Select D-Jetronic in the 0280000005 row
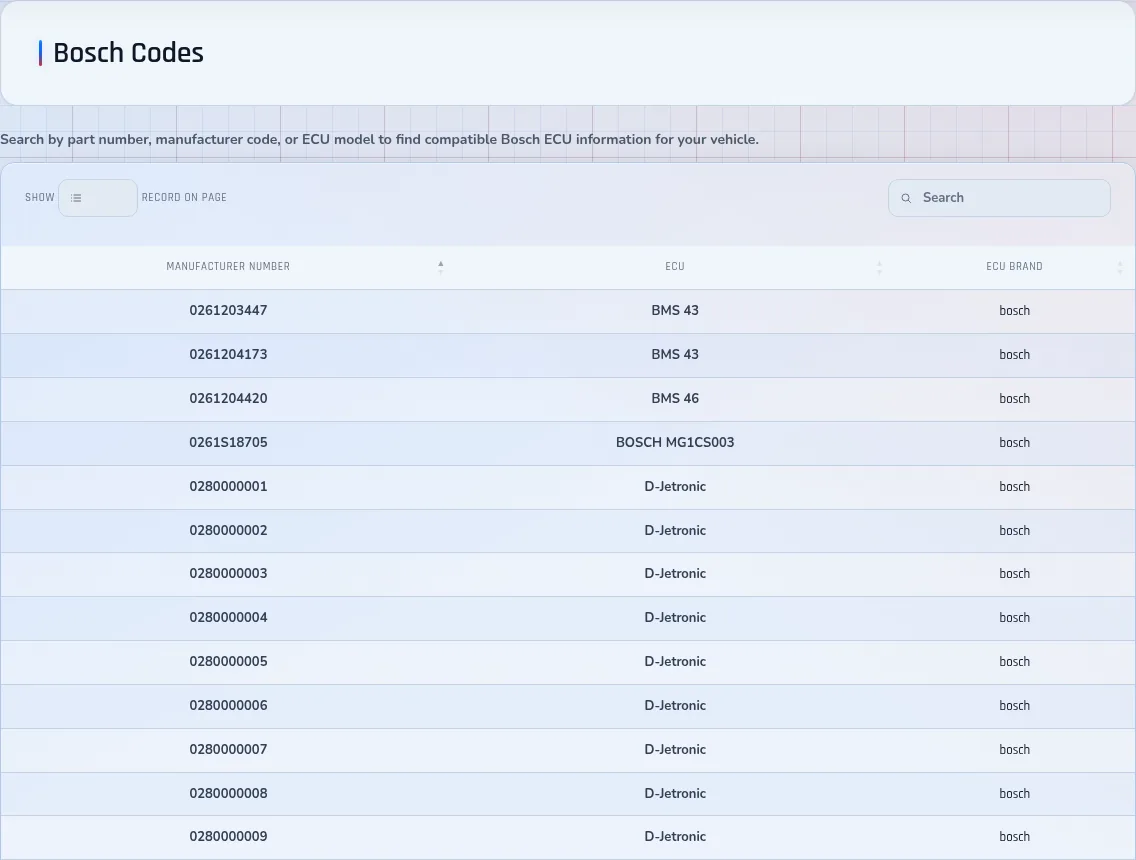The width and height of the screenshot is (1136, 860). click(x=674, y=662)
